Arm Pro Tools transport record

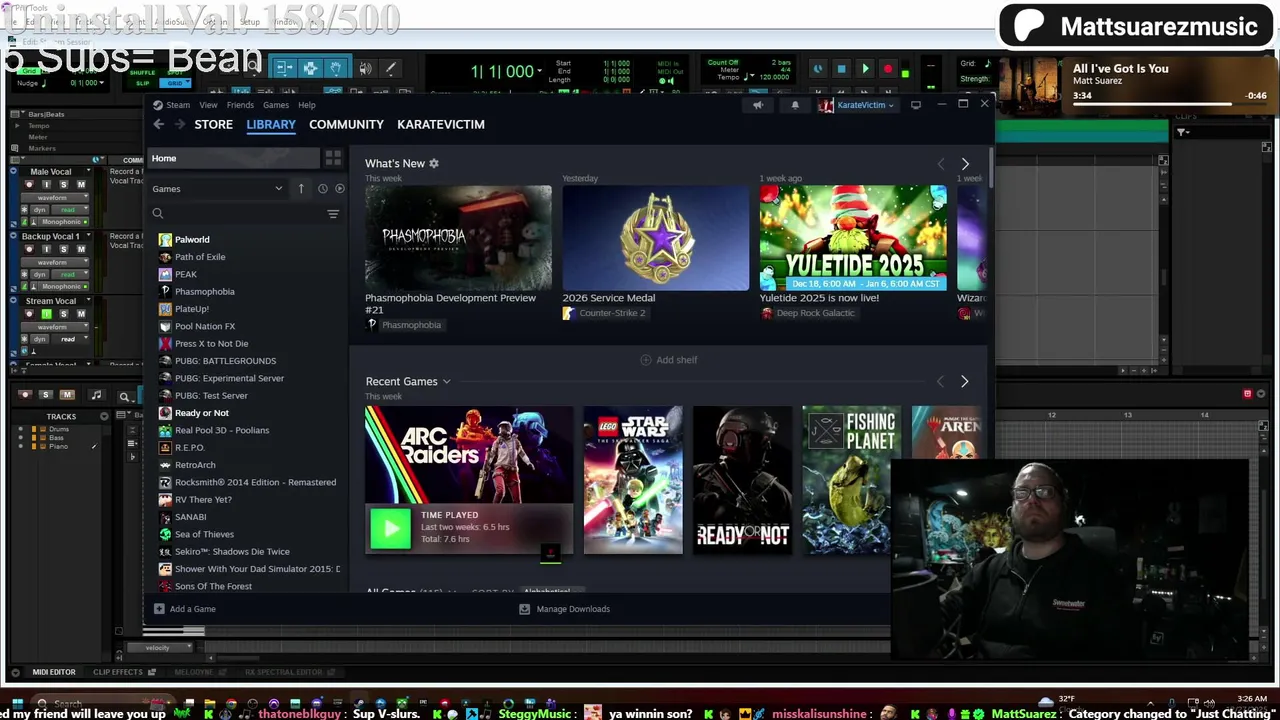click(x=888, y=69)
